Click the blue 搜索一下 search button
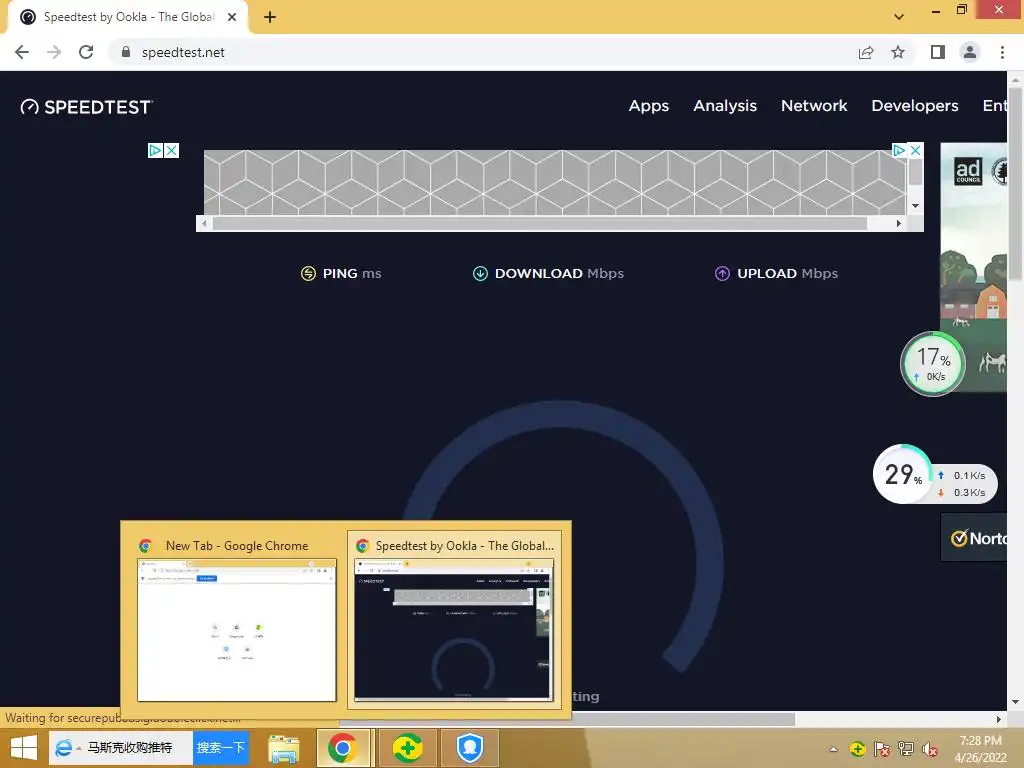The image size is (1024, 768). [x=221, y=748]
